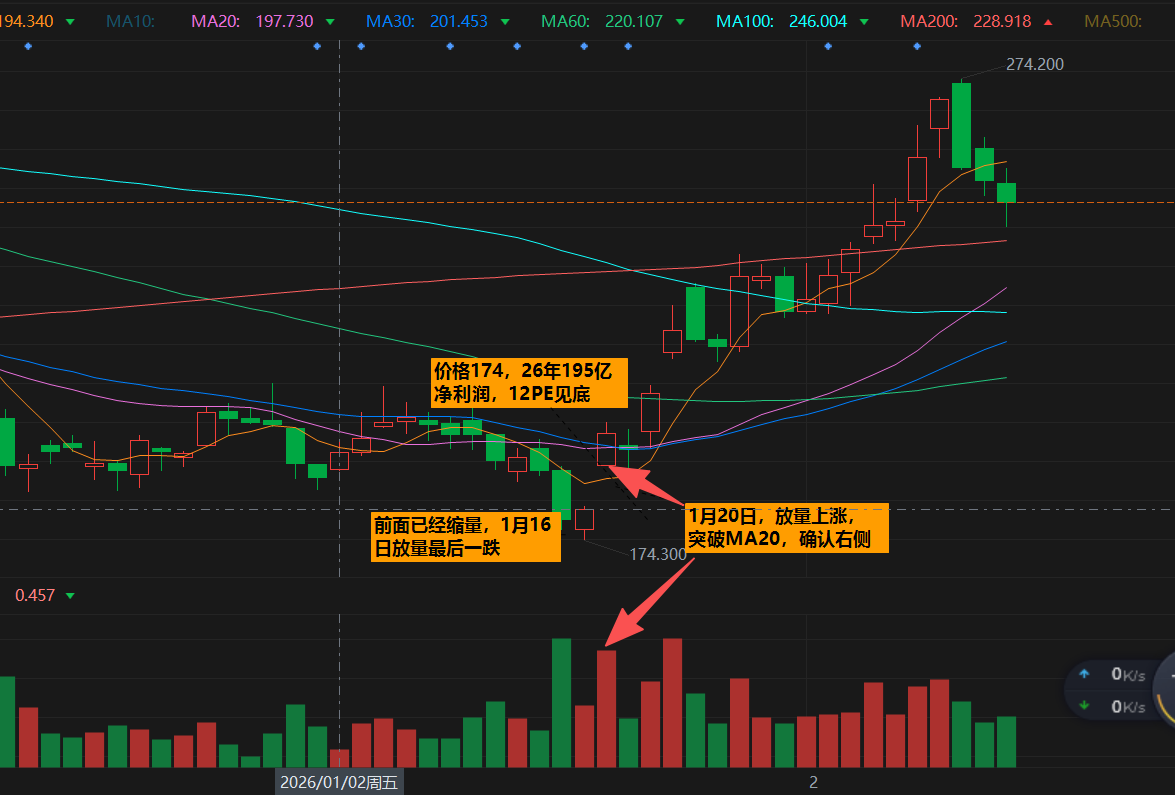This screenshot has width=1175, height=795.
Task: Click the 228.918 MA200 value
Action: point(1003,22)
